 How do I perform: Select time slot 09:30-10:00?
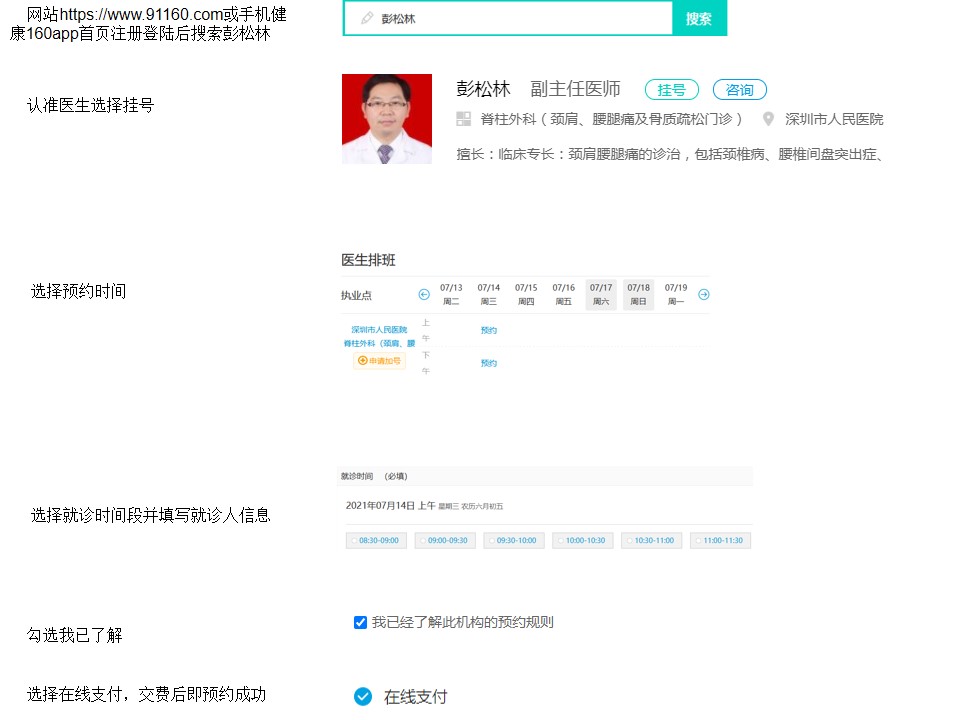click(x=514, y=541)
